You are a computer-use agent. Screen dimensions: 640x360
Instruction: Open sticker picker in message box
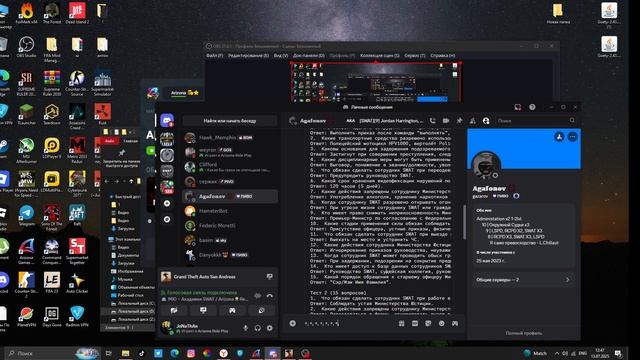click(x=428, y=323)
